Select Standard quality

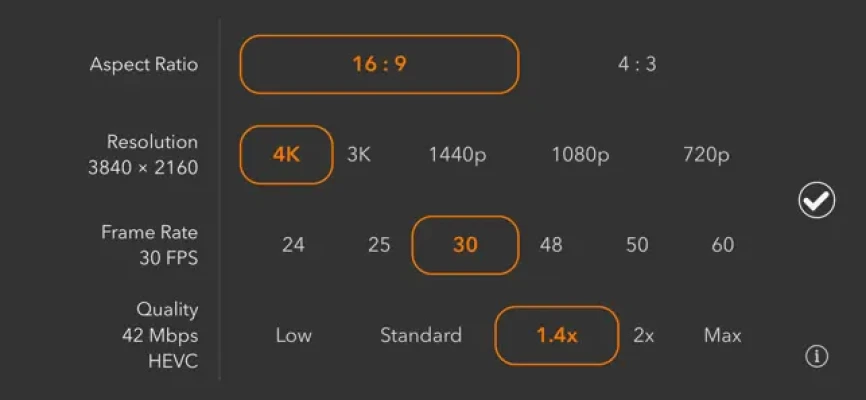tap(421, 335)
